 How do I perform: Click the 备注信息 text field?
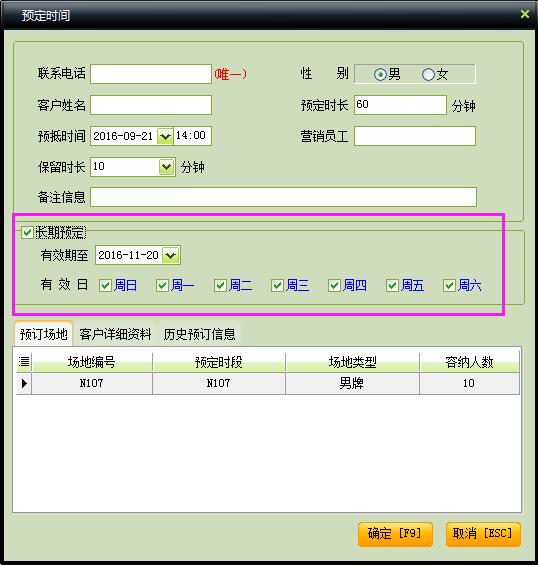pyautogui.click(x=283, y=197)
